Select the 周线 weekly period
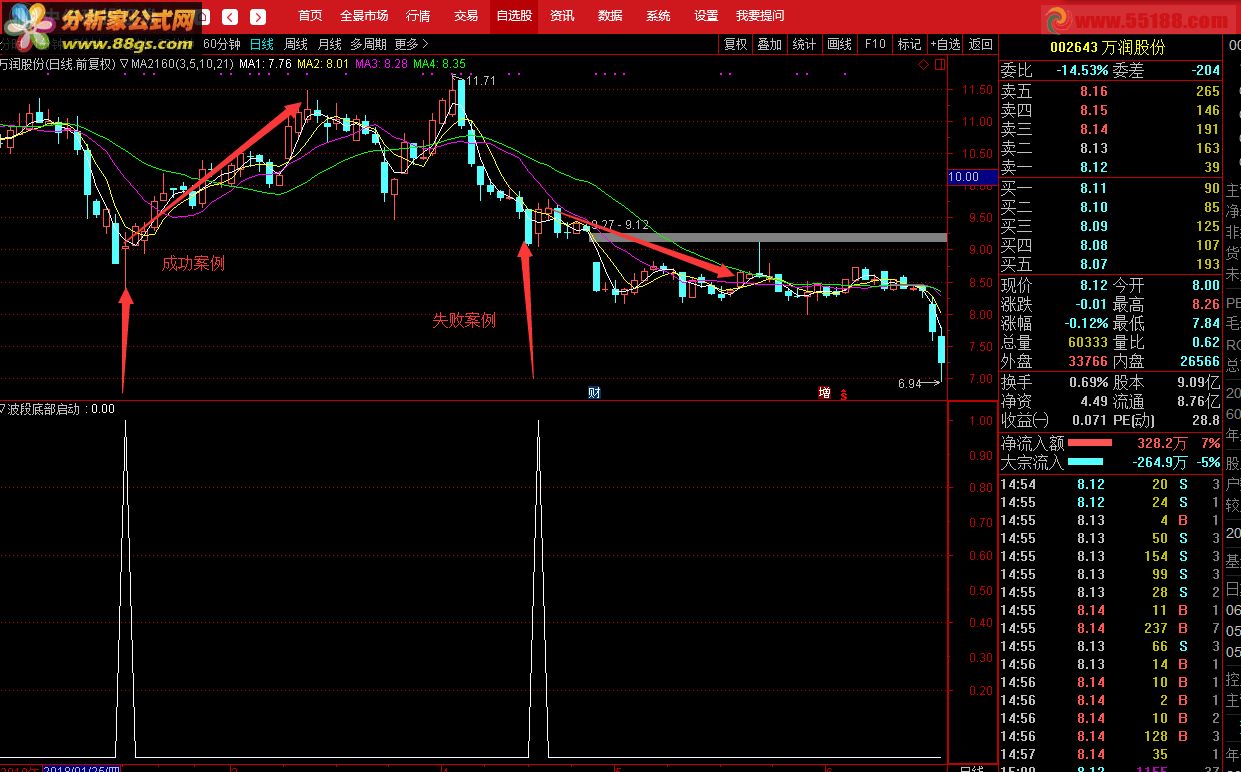The width and height of the screenshot is (1241, 772). tap(296, 44)
